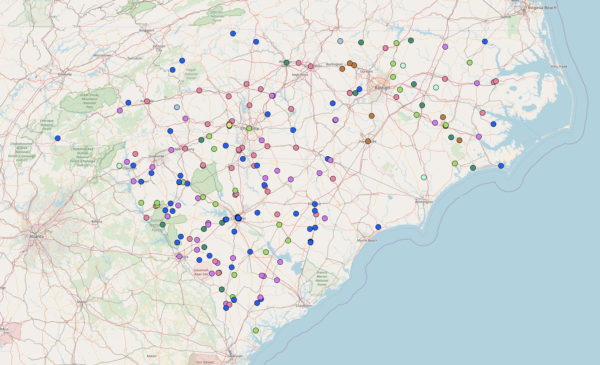Select the grey-blue marker in the western foothills
The width and height of the screenshot is (600, 365).
click(x=177, y=107)
